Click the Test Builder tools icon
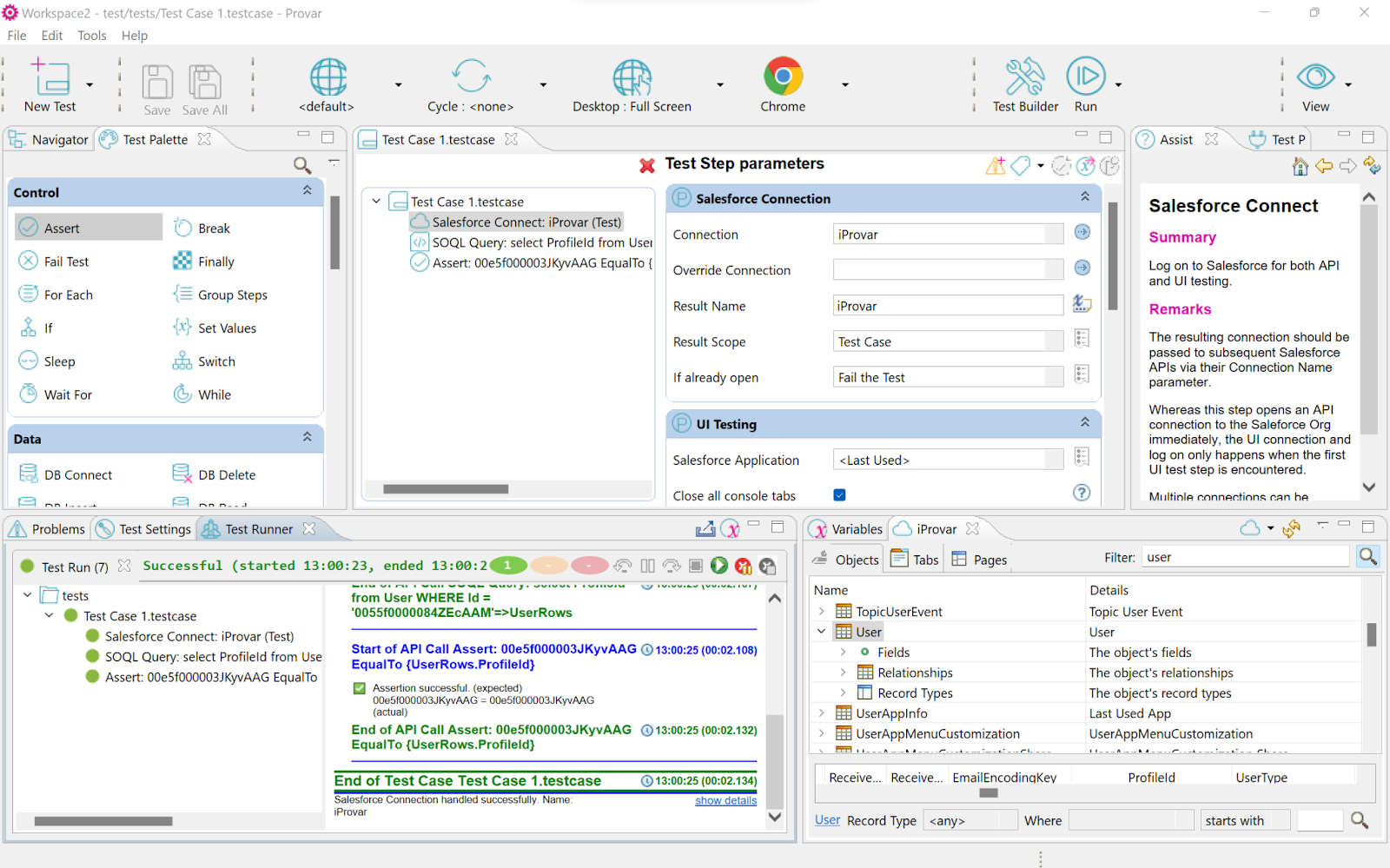 click(1025, 77)
